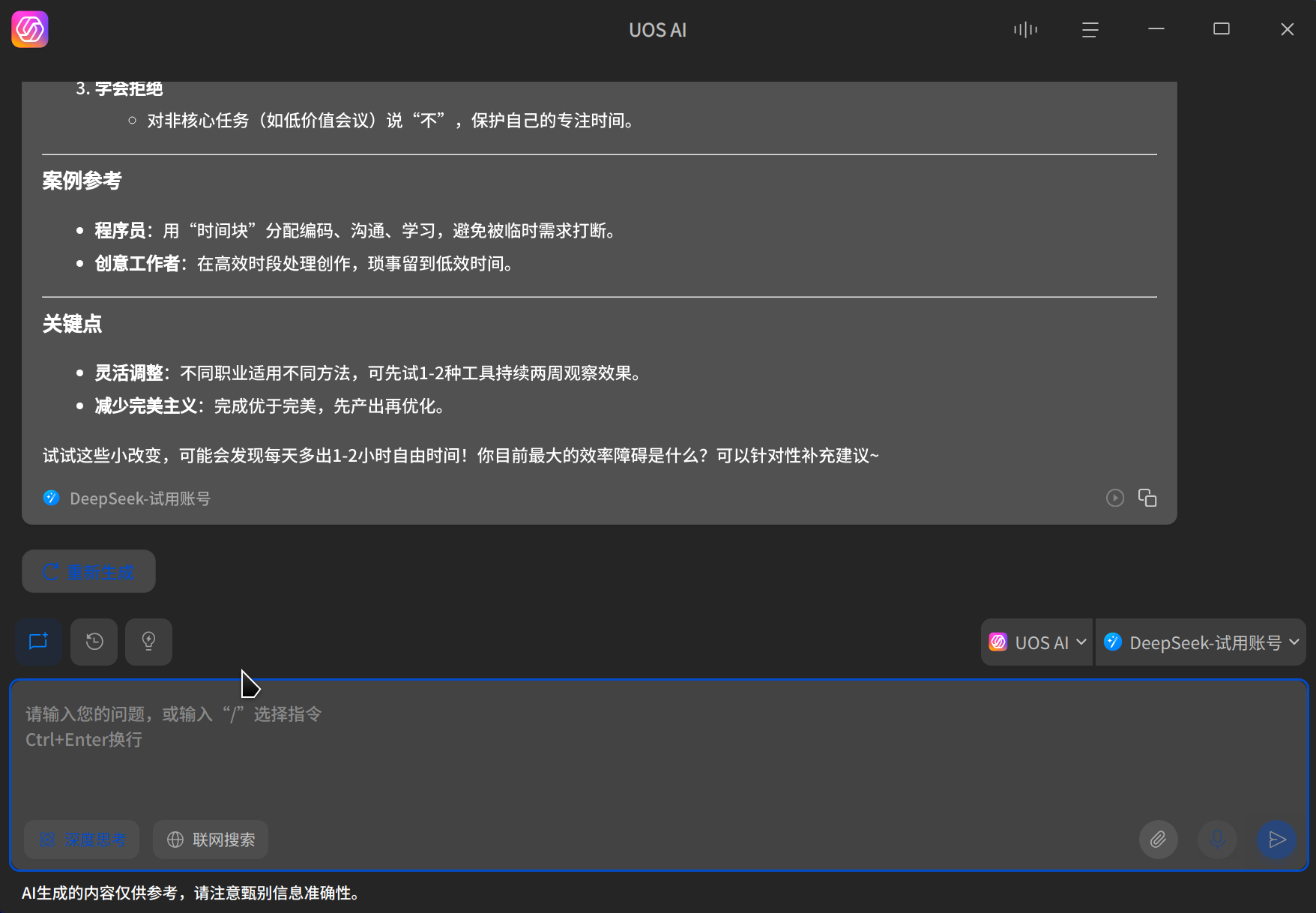The width and height of the screenshot is (1316, 913).
Task: Open the voice waveform icon in title bar
Action: click(x=1025, y=29)
